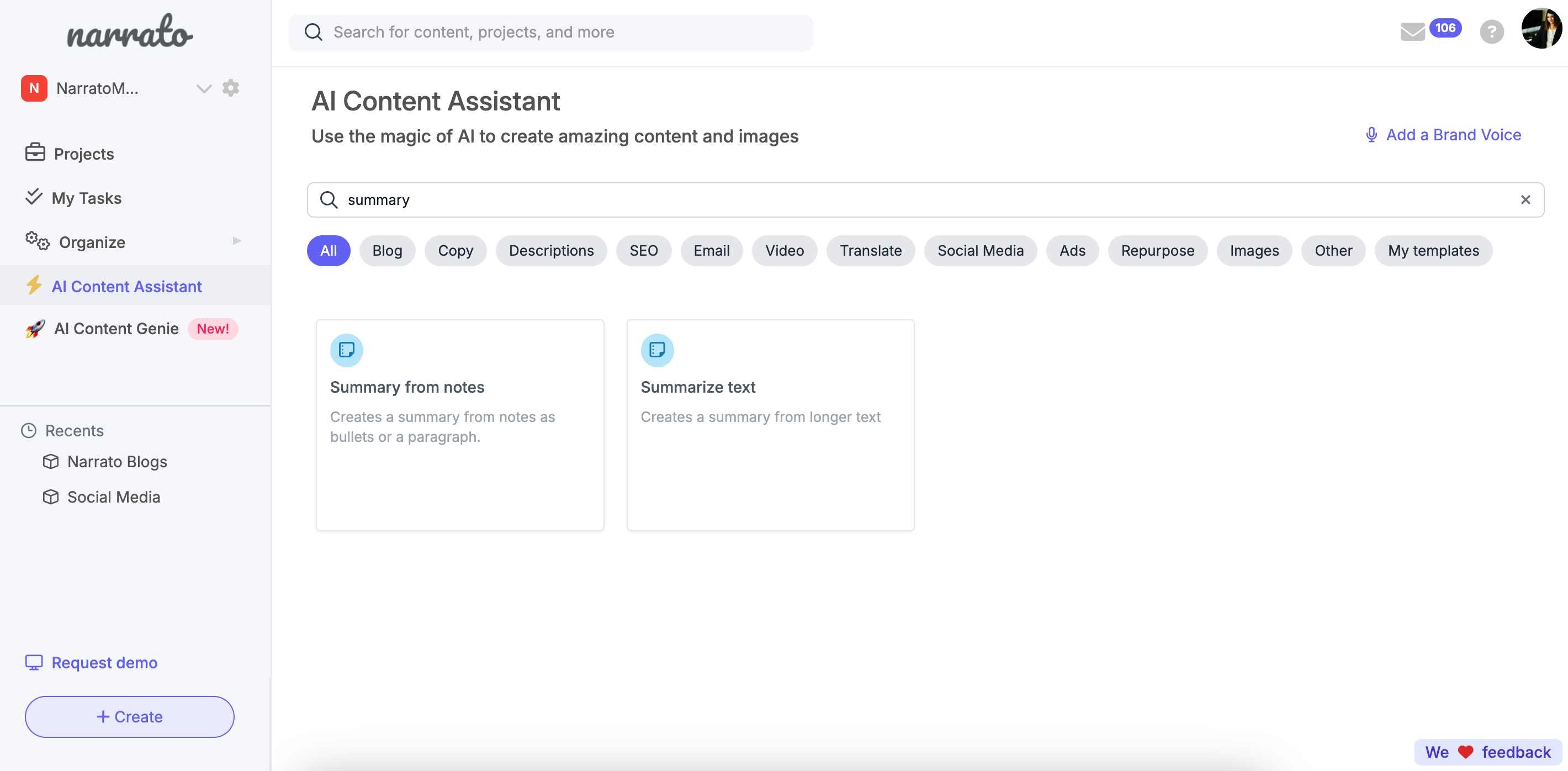Click the Summarize text note icon

(x=657, y=350)
